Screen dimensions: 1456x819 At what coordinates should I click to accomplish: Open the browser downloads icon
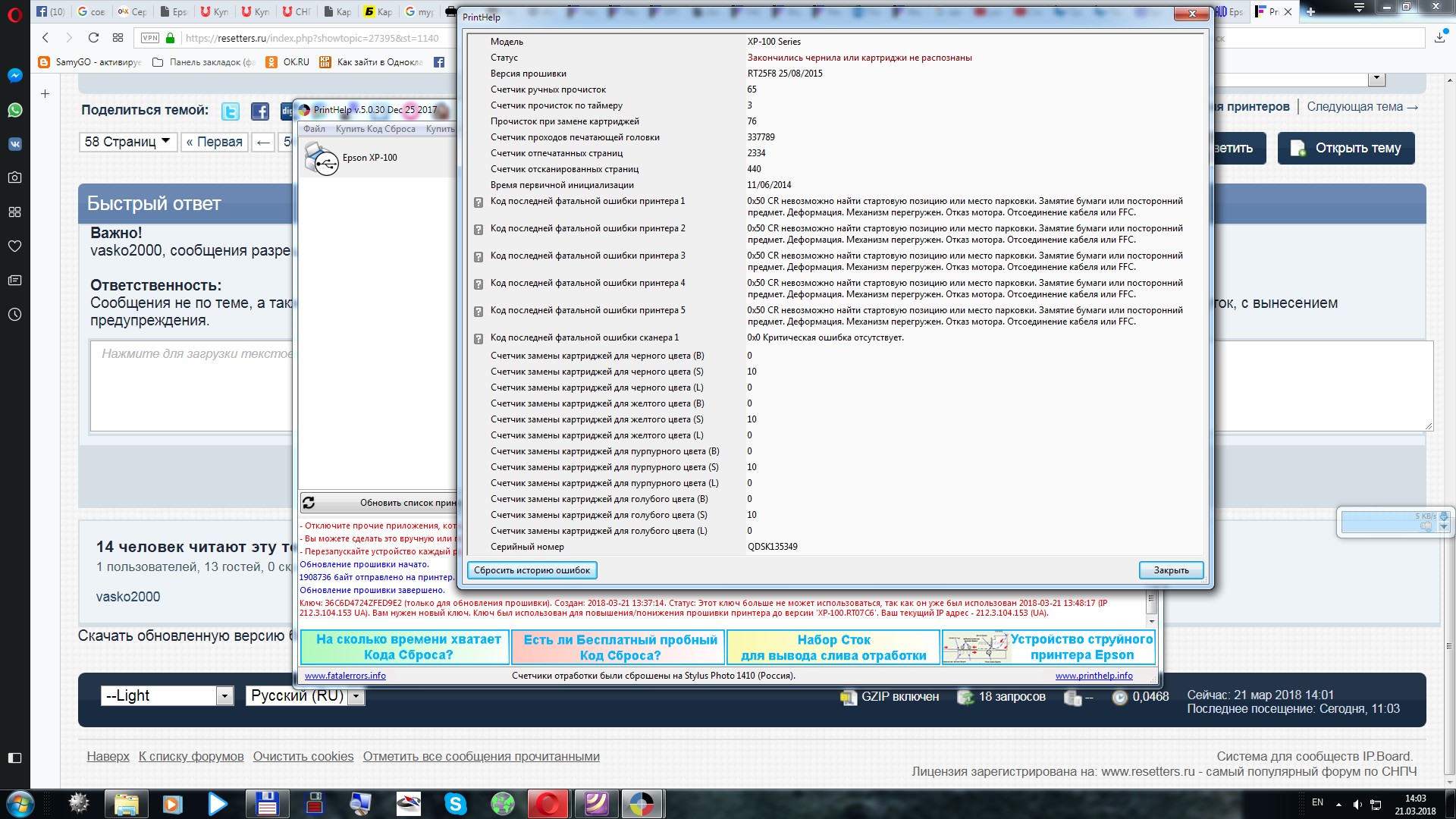[x=1439, y=38]
